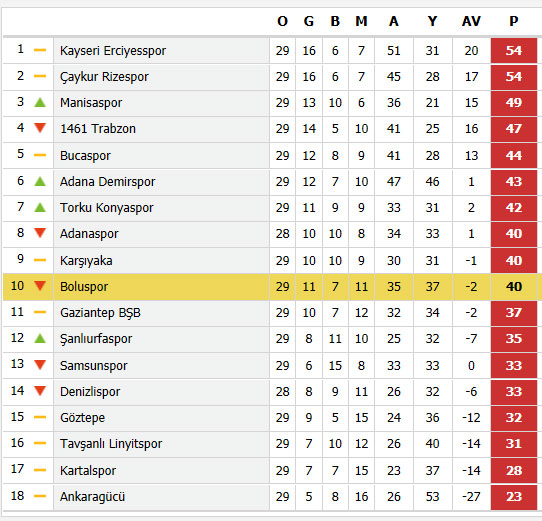
Task: Click the Gaziantep BŞB team name
Action: [100, 313]
